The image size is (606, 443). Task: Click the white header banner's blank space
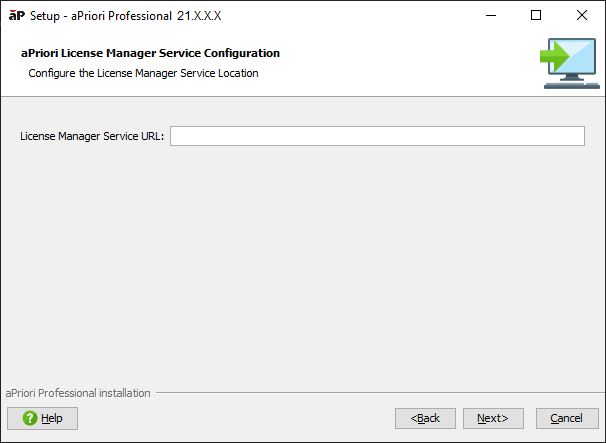pyautogui.click(x=400, y=63)
